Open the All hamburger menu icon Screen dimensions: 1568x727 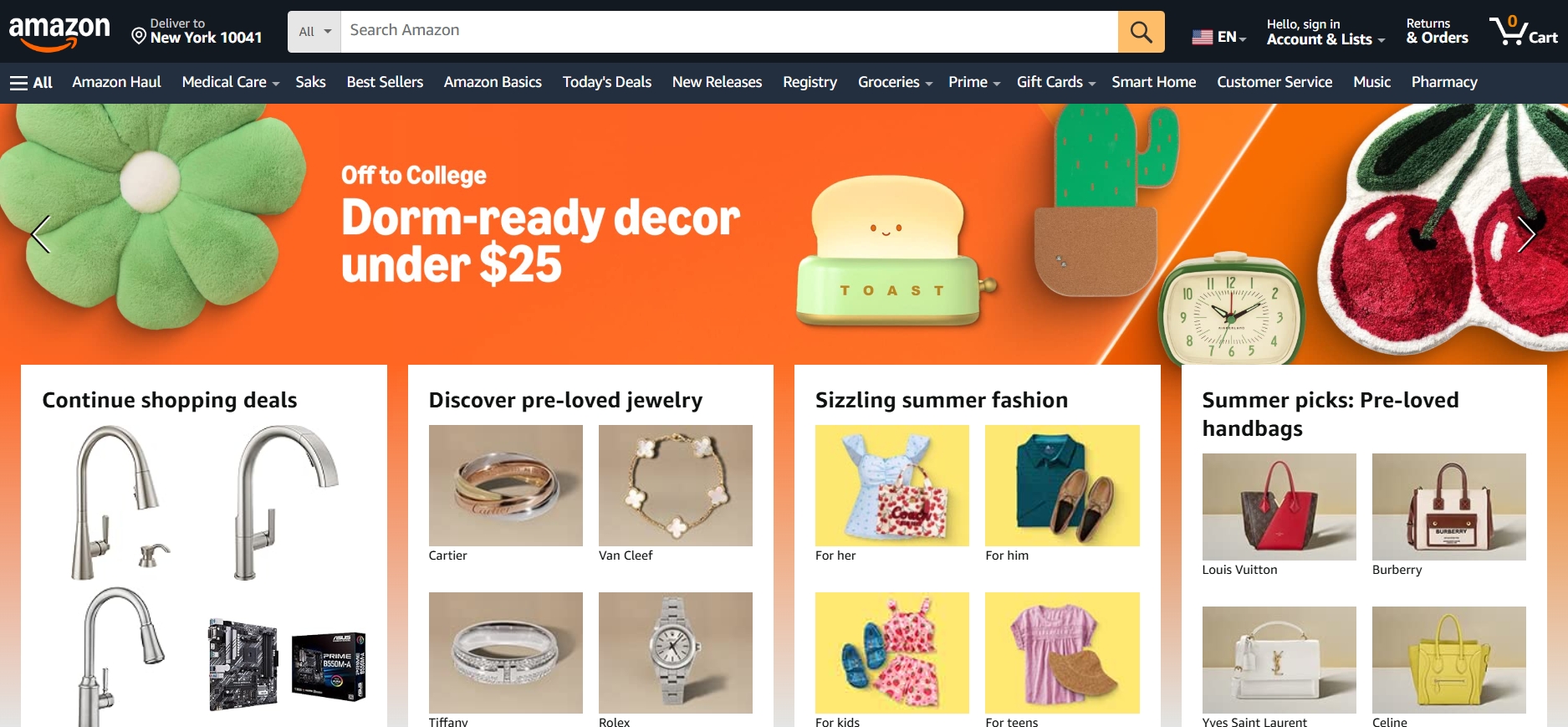(x=18, y=83)
